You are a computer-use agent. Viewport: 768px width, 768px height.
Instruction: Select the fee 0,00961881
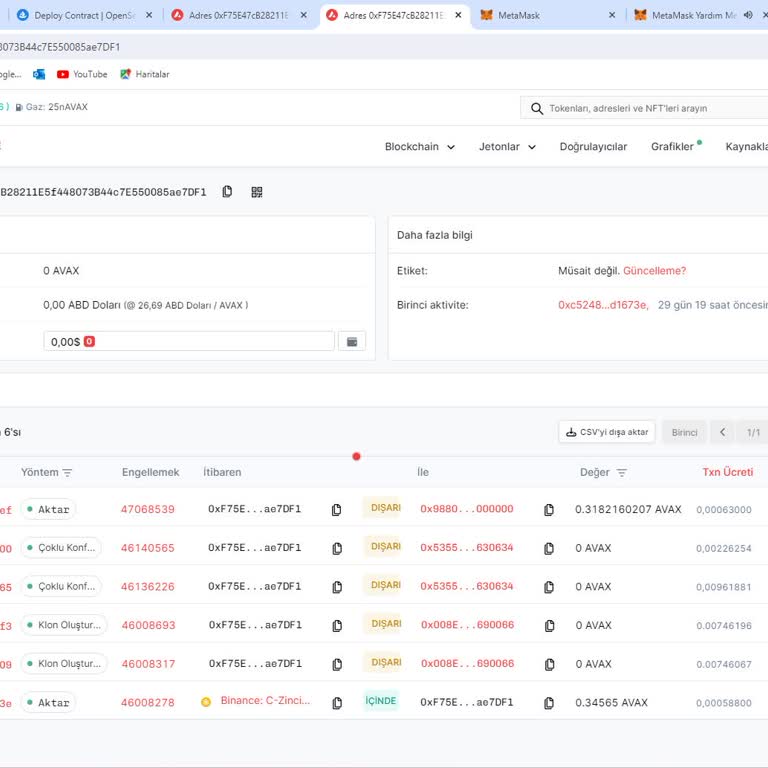tap(723, 587)
